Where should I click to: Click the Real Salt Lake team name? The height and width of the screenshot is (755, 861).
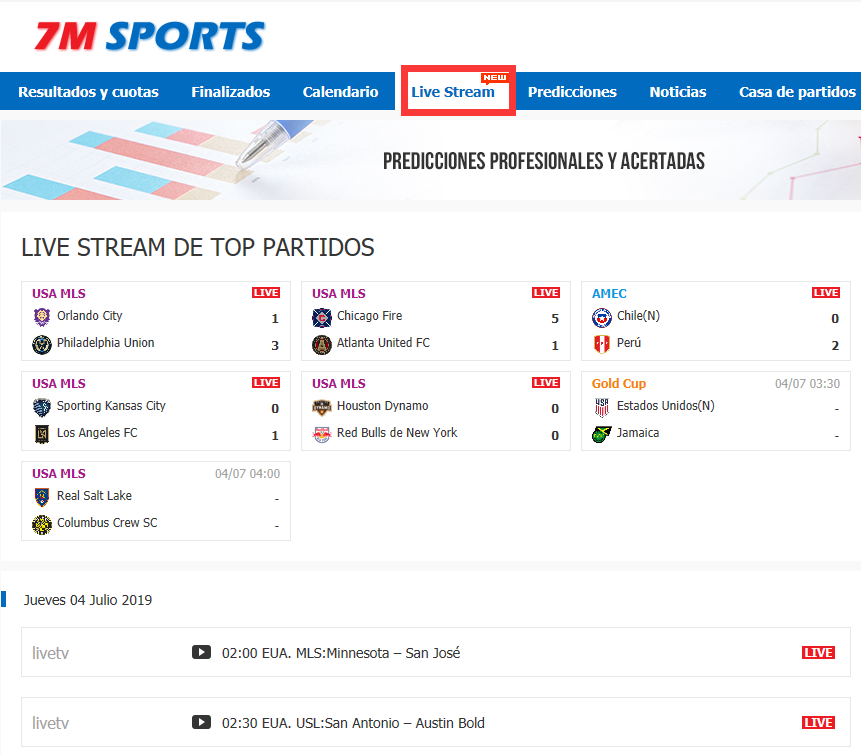(94, 496)
